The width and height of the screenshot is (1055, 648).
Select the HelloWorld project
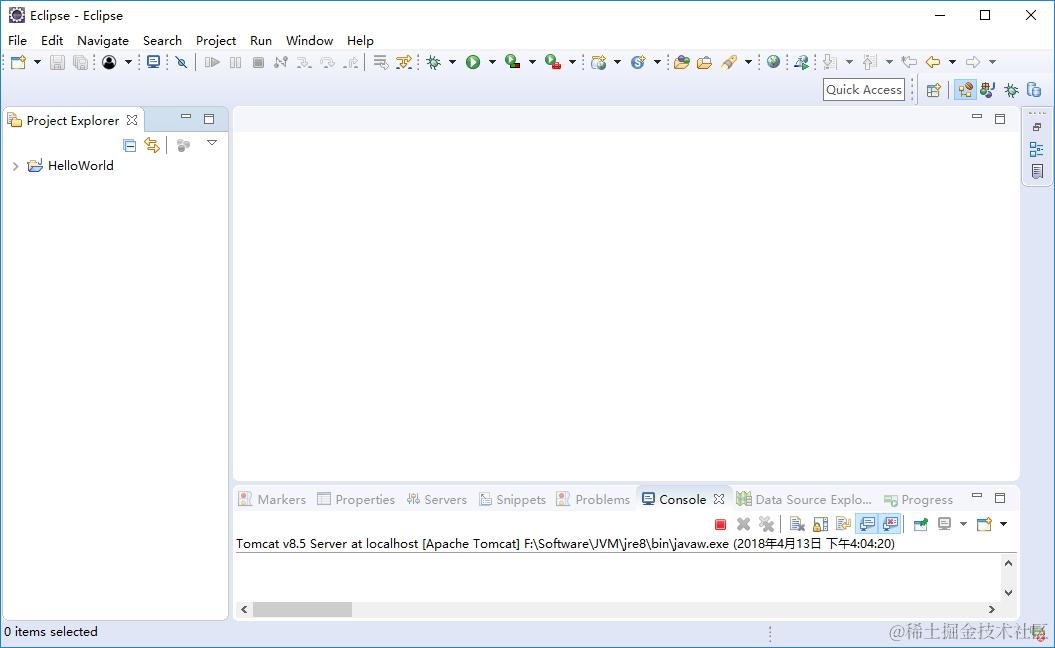pos(81,166)
